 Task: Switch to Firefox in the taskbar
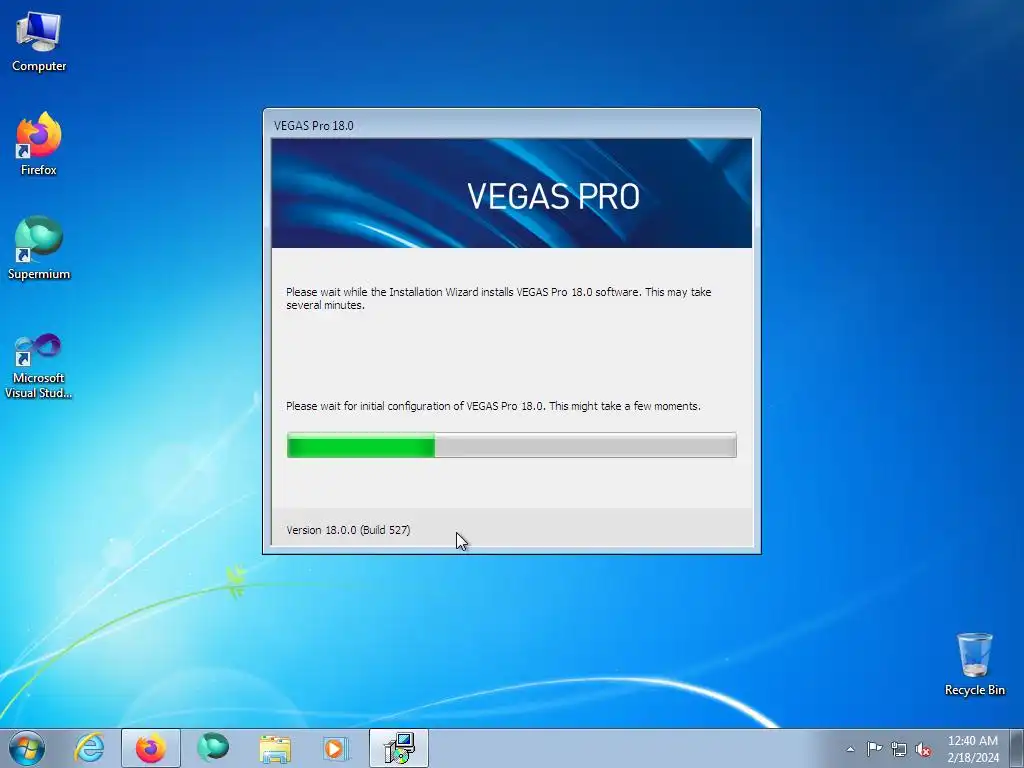[151, 748]
